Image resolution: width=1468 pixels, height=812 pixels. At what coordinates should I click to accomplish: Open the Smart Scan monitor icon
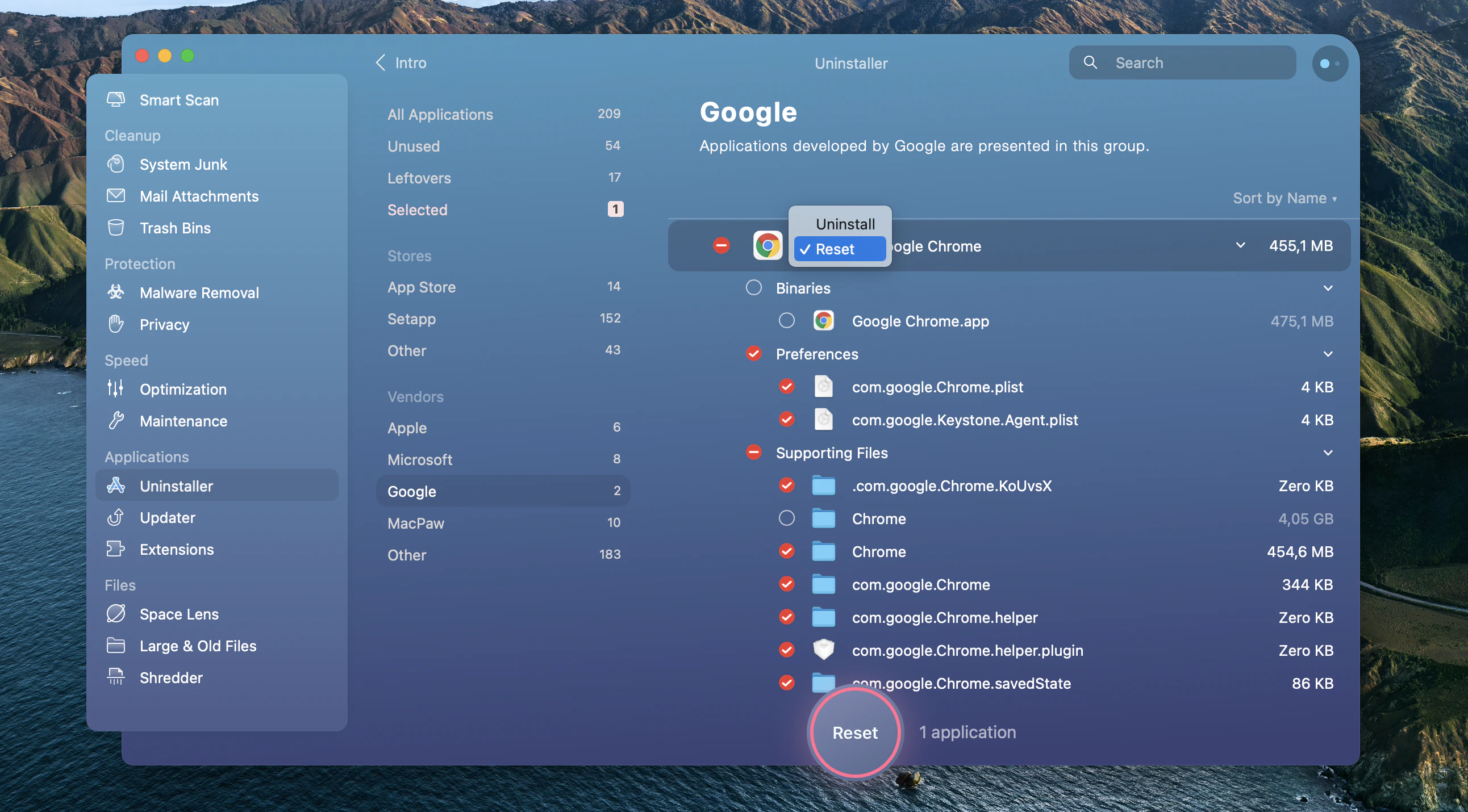(x=116, y=99)
